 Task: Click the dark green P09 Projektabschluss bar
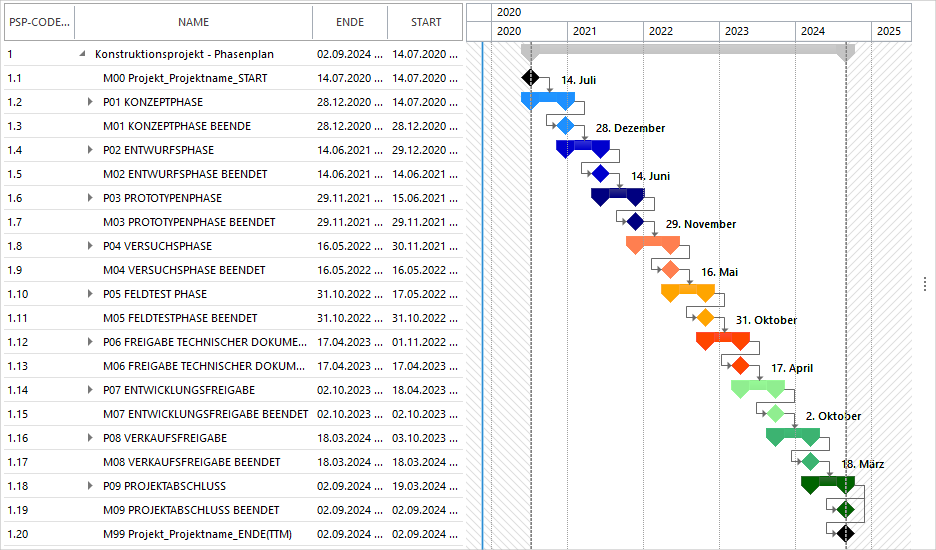point(828,481)
